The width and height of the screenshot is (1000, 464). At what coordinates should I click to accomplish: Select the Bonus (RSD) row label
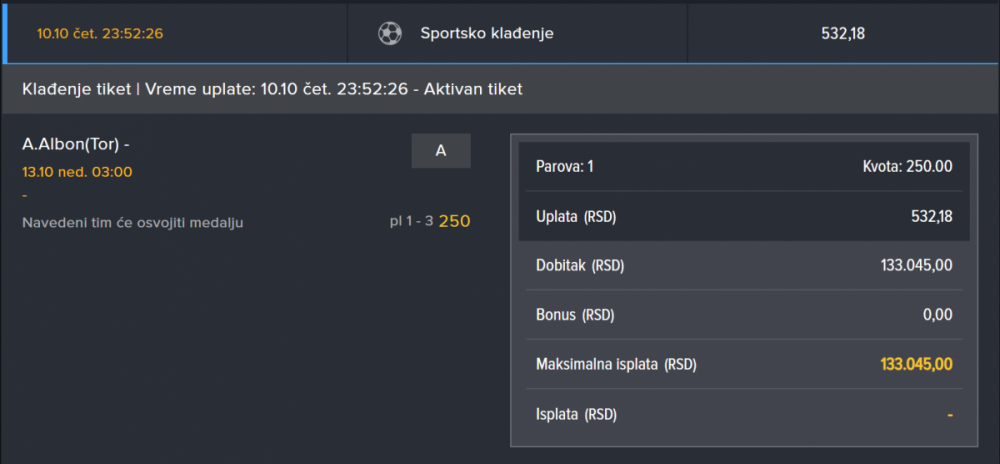pos(575,315)
